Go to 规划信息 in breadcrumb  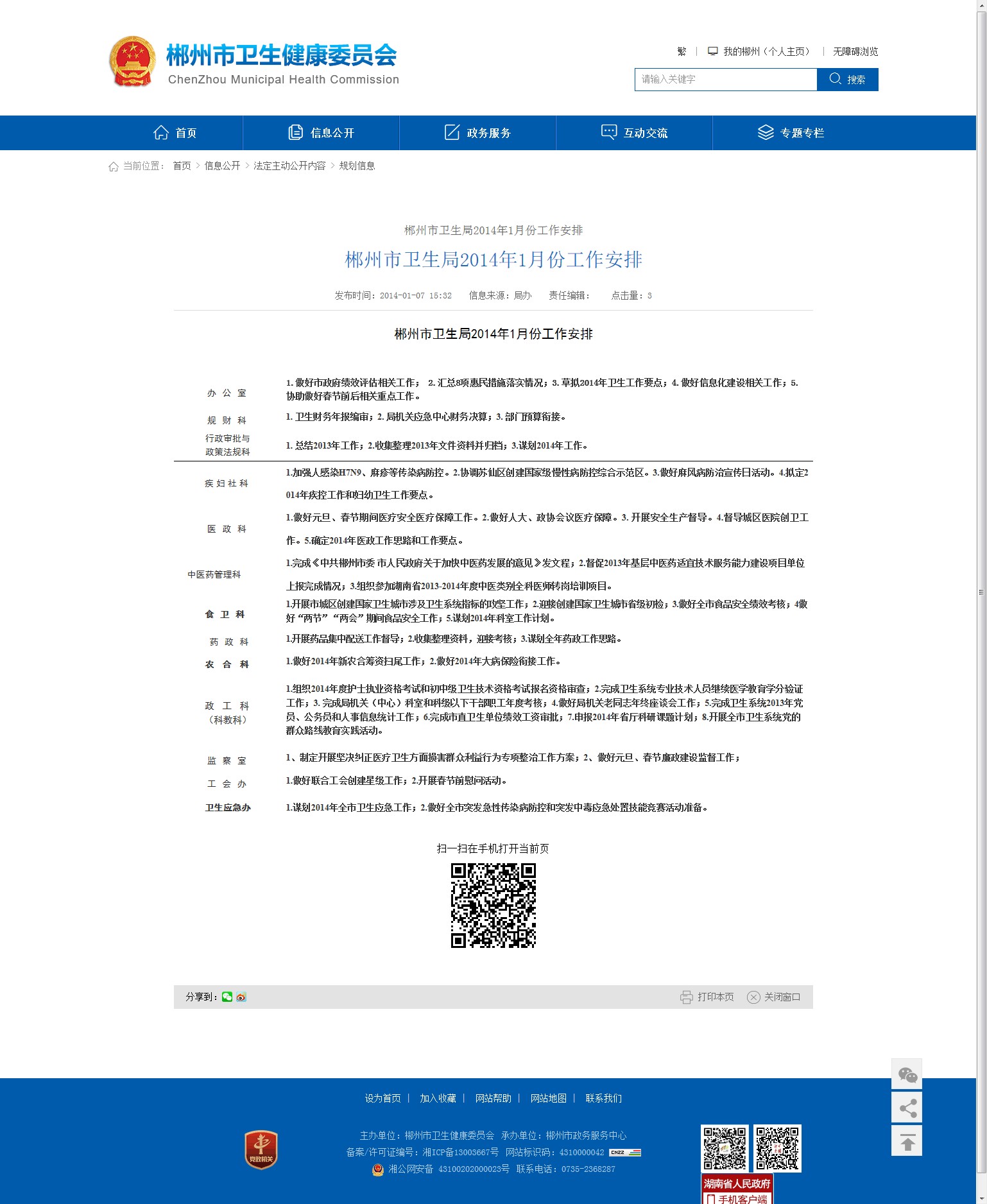click(x=357, y=166)
